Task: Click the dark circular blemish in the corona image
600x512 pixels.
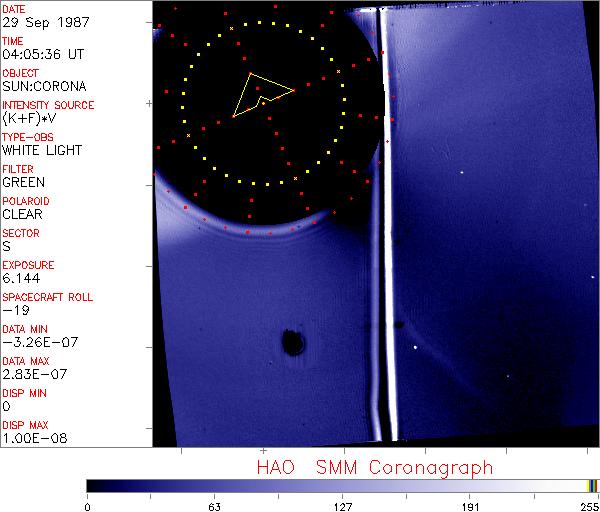Action: (x=293, y=343)
